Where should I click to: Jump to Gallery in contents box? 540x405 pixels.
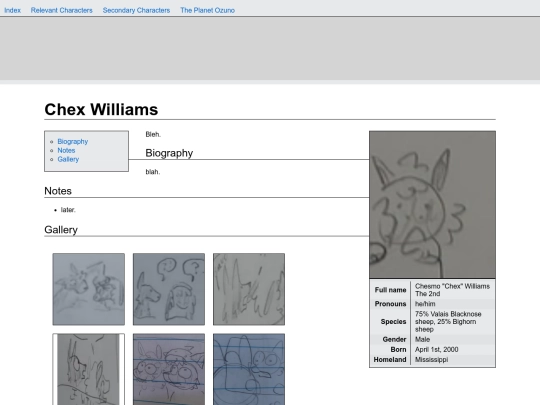click(x=68, y=159)
